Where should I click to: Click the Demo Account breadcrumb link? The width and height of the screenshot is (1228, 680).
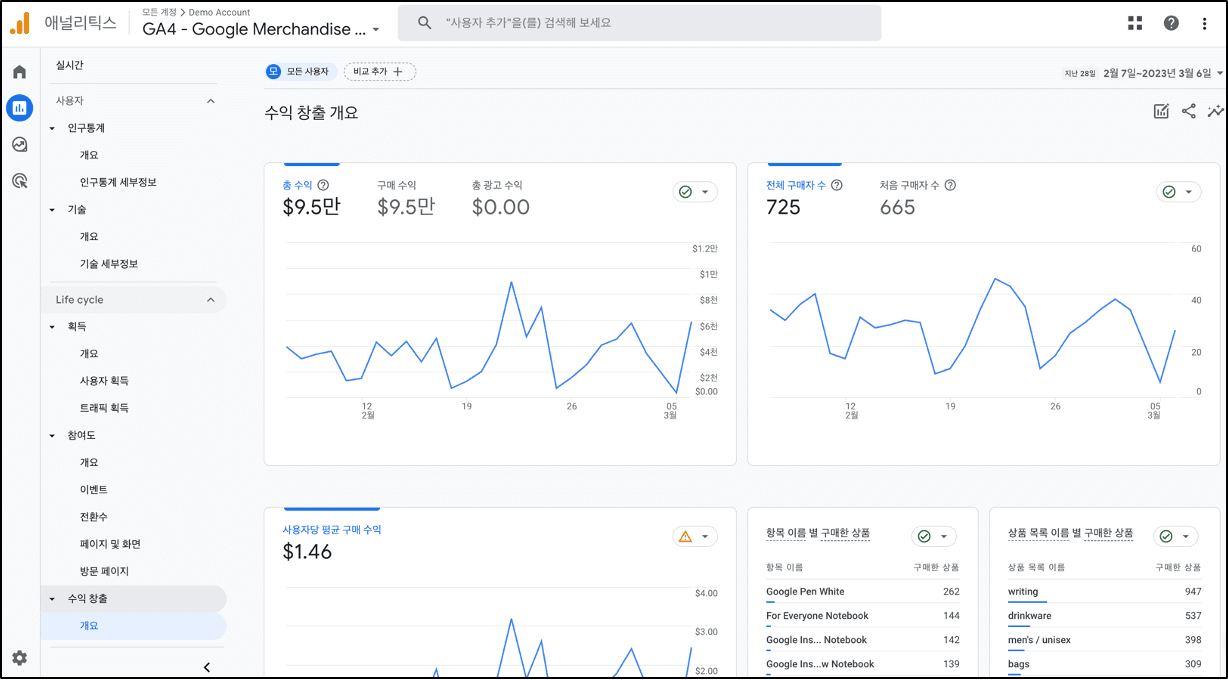(219, 12)
